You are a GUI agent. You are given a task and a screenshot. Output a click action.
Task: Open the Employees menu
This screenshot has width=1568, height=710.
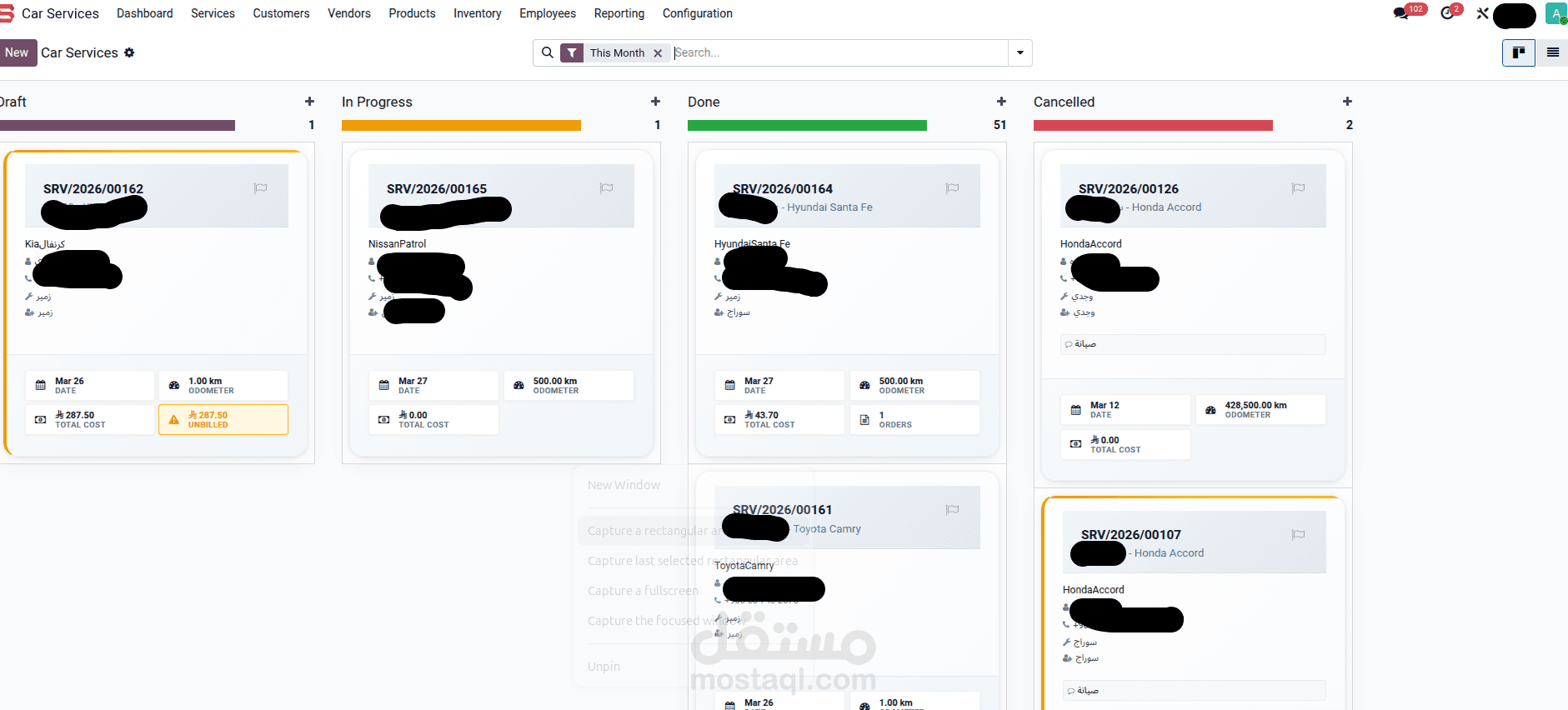[548, 13]
